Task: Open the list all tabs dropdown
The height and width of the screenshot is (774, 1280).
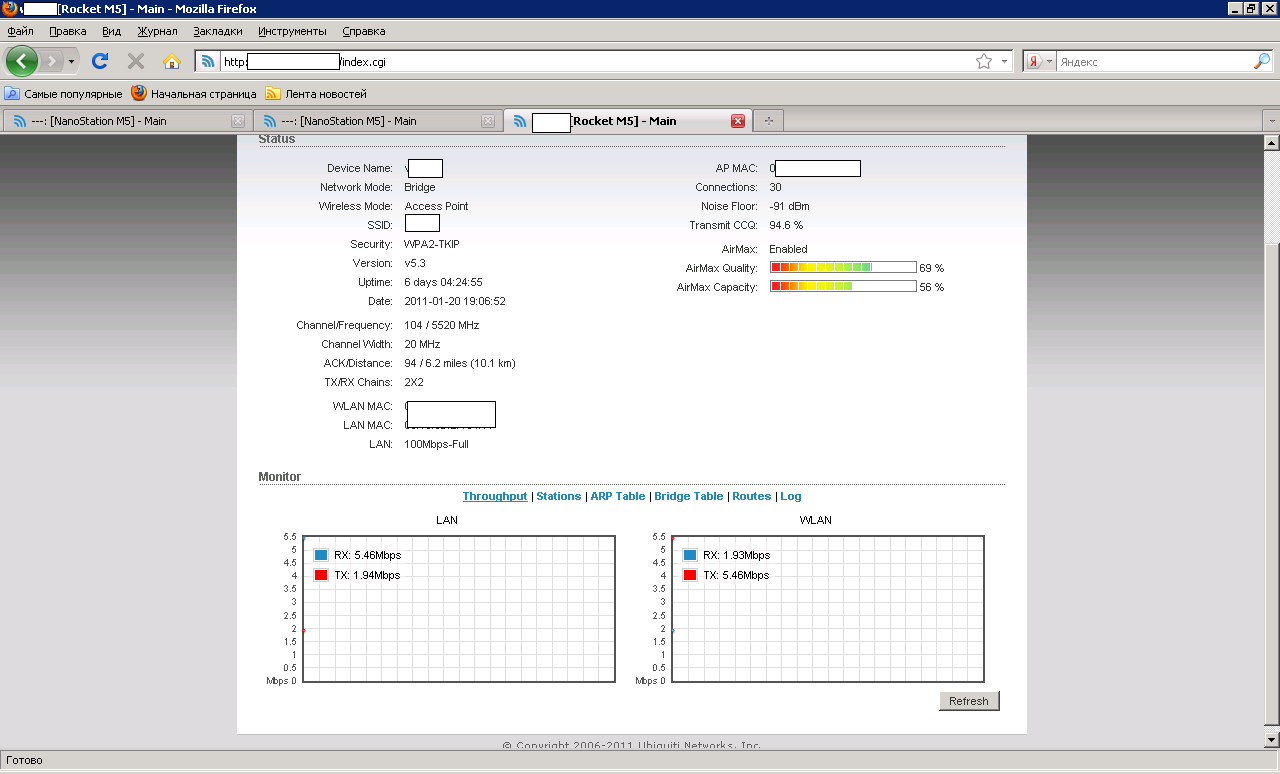Action: point(1271,121)
